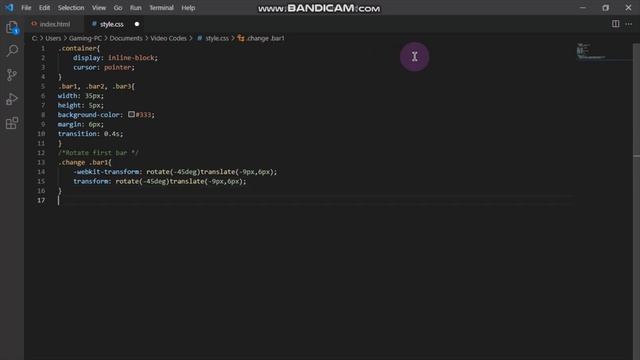
Task: Click the Documents breadcrumb segment
Action: 126,38
